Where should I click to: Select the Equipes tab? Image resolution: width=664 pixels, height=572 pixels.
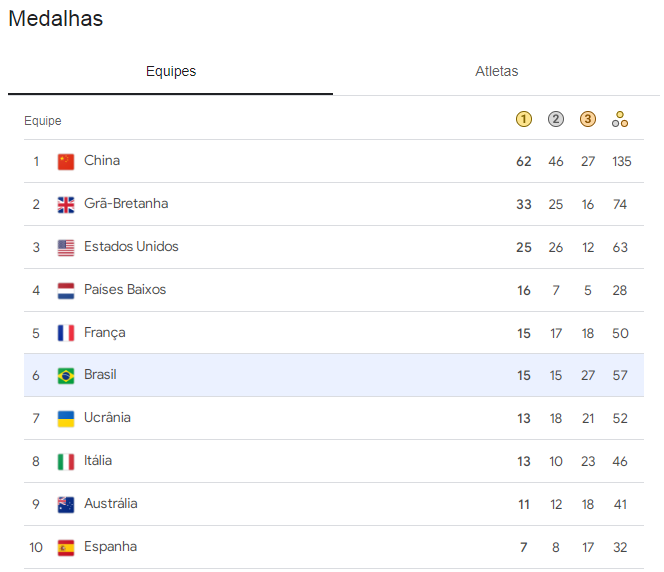pos(171,72)
